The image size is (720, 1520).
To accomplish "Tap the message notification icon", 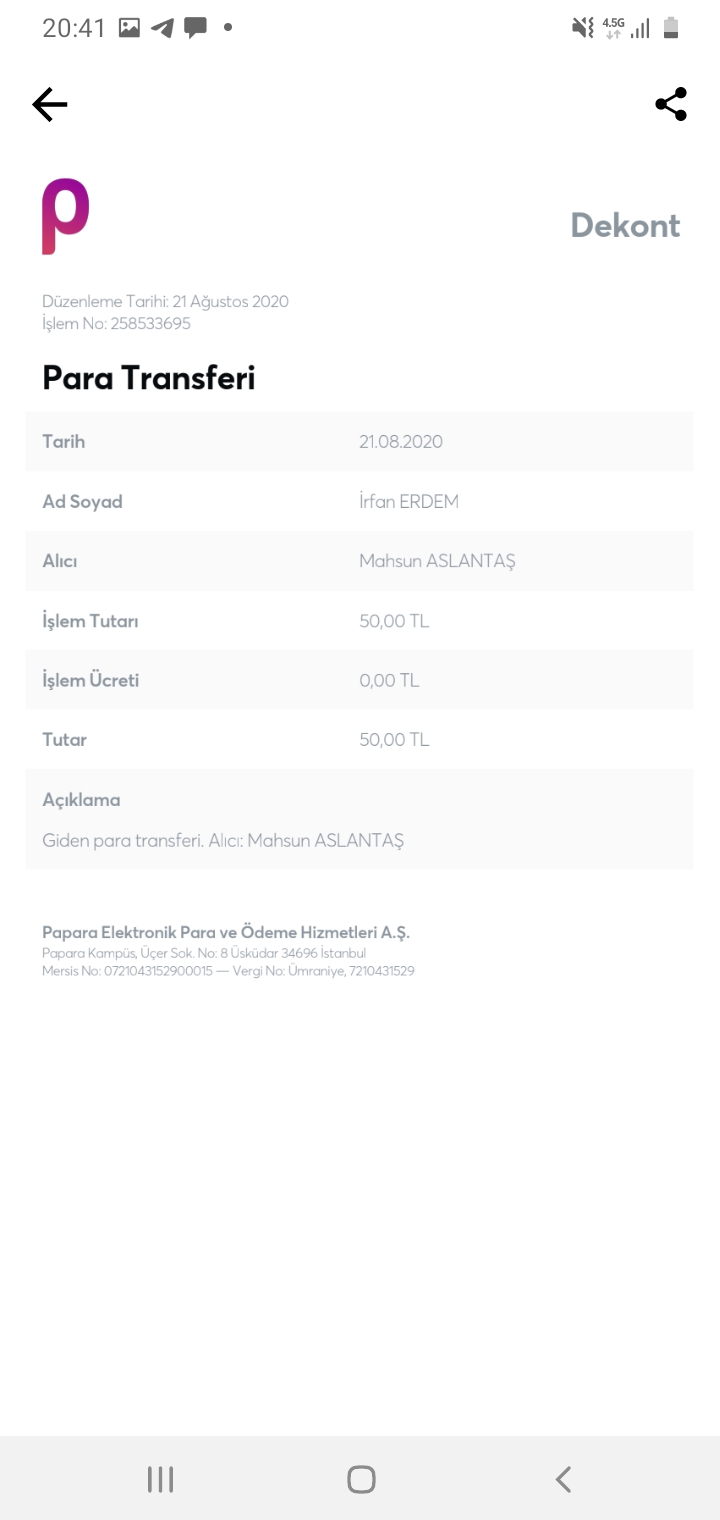I will point(195,28).
